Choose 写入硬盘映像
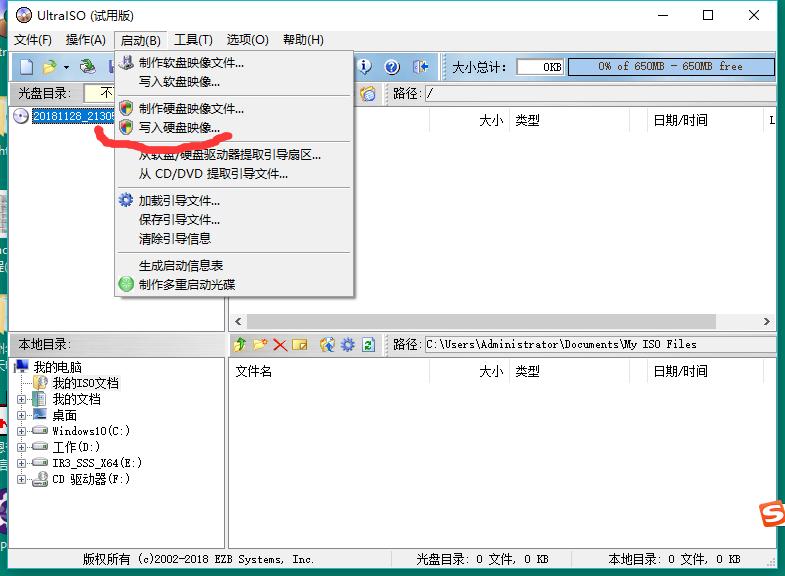The width and height of the screenshot is (785, 576). [x=234, y=128]
